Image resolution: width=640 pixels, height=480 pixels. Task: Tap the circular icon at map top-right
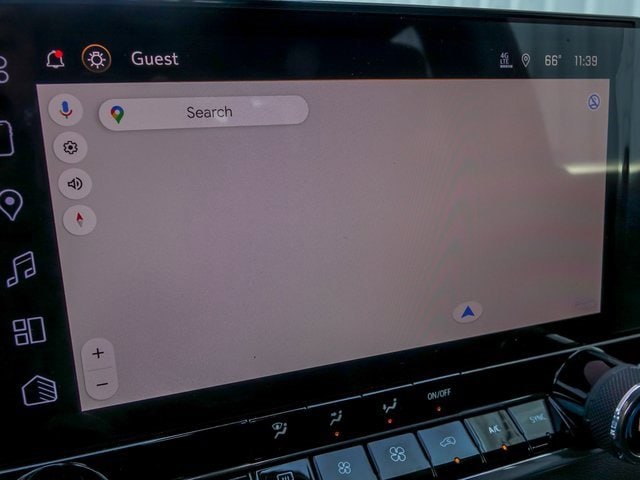pyautogui.click(x=593, y=102)
